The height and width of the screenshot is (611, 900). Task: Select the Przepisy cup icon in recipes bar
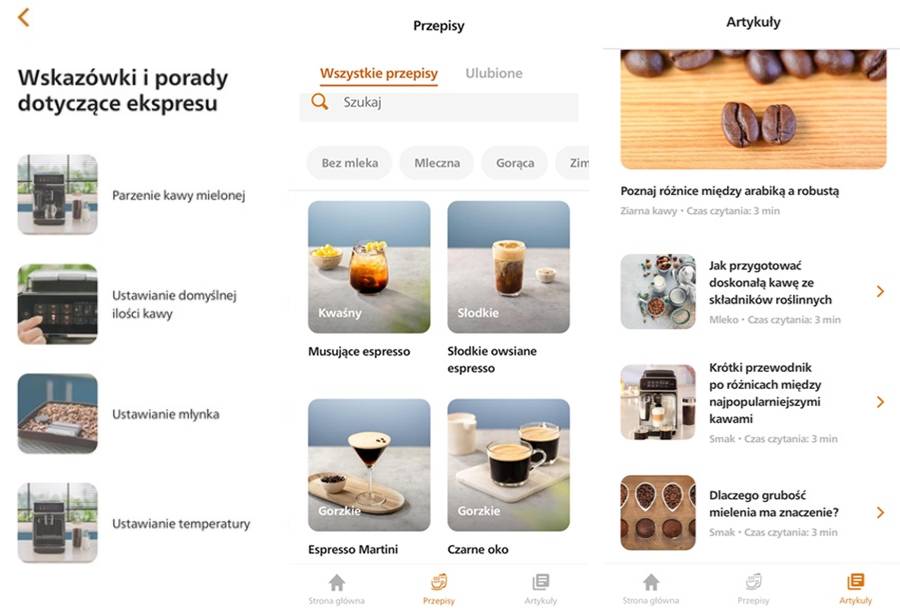click(x=439, y=582)
